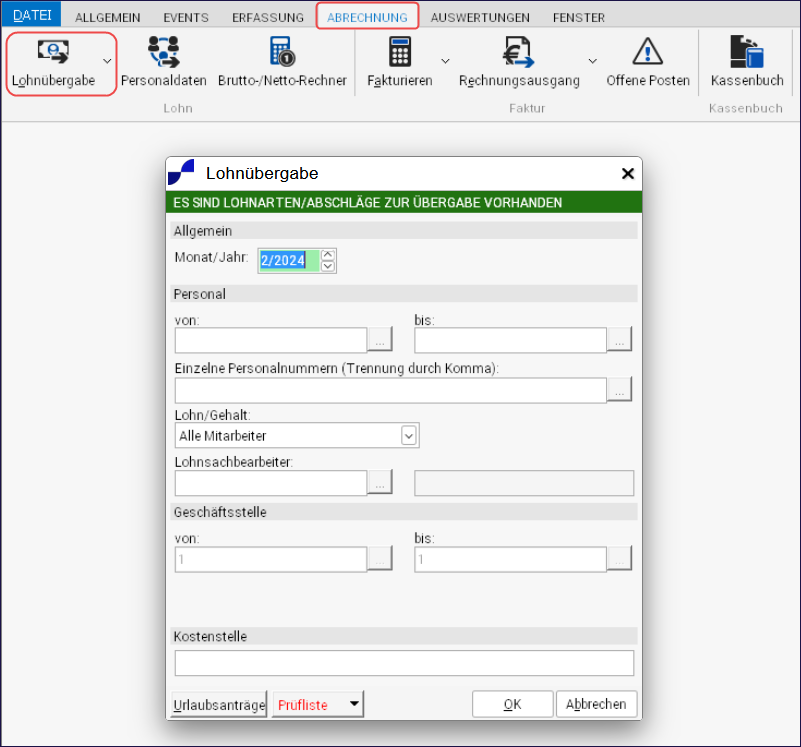Click into the Kostenstelle input field

coord(404,663)
